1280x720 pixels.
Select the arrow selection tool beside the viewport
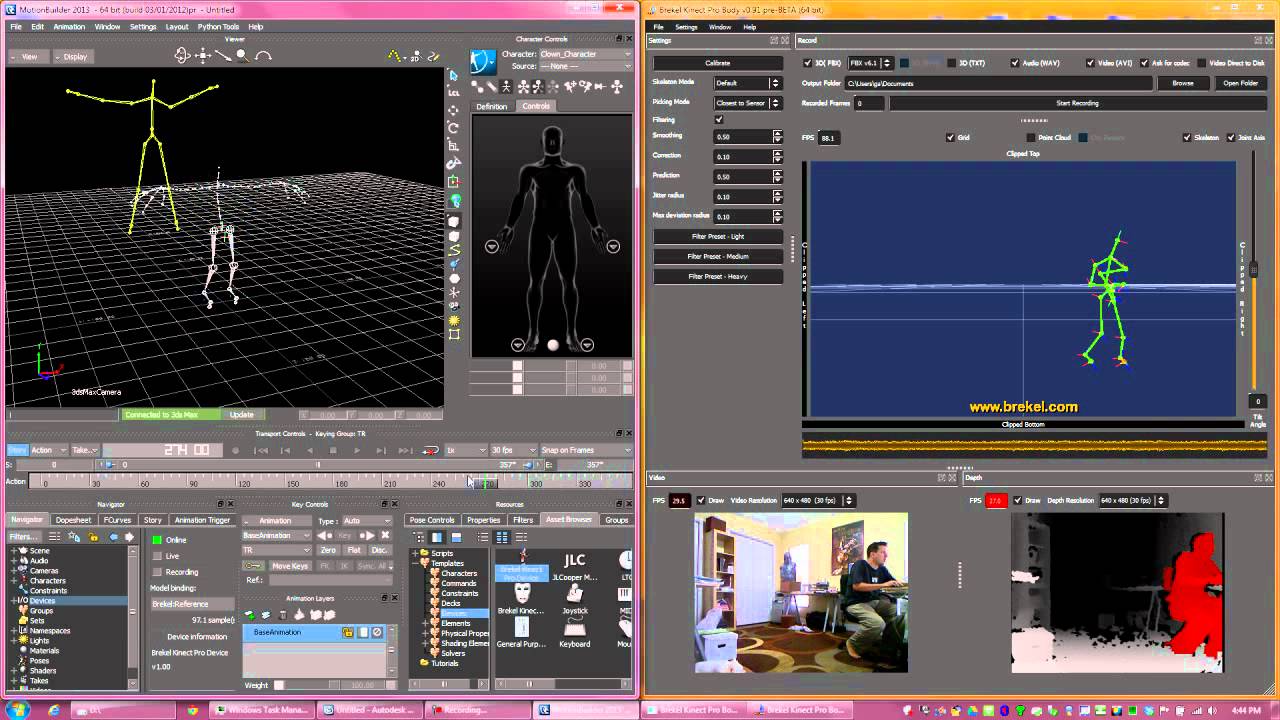point(454,75)
